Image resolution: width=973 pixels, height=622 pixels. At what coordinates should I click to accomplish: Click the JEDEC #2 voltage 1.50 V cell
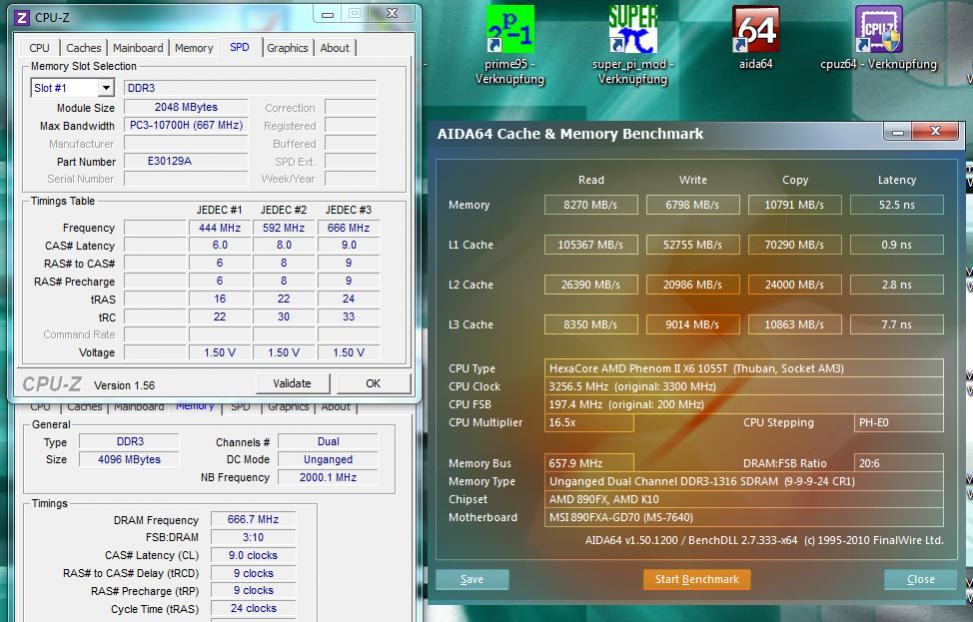coord(284,353)
